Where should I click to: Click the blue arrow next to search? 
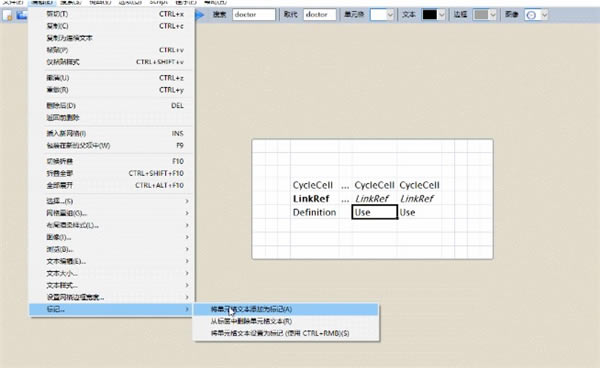coord(200,15)
